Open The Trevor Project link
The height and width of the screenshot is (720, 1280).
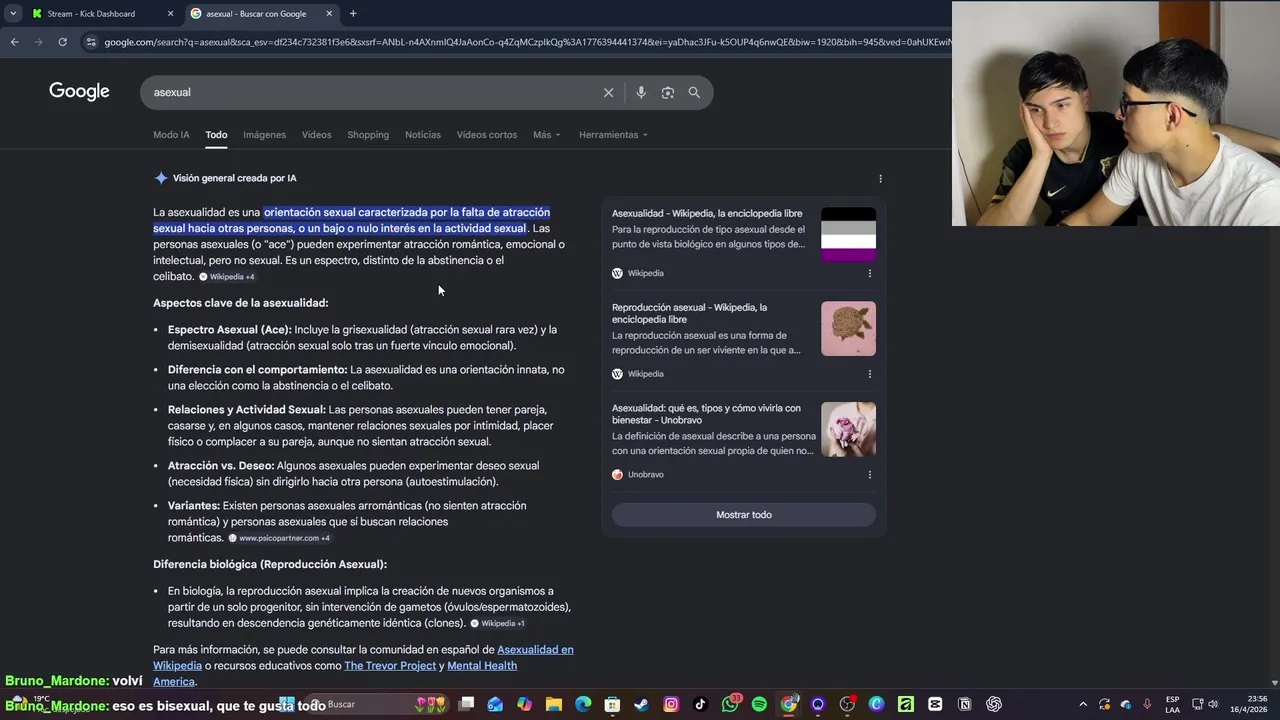tap(390, 666)
